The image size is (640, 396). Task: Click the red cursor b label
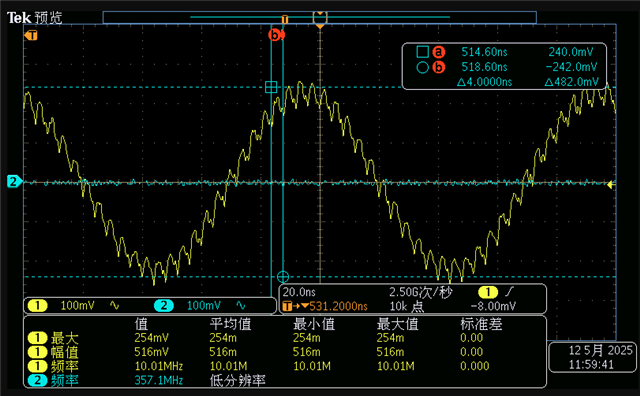coord(276,35)
